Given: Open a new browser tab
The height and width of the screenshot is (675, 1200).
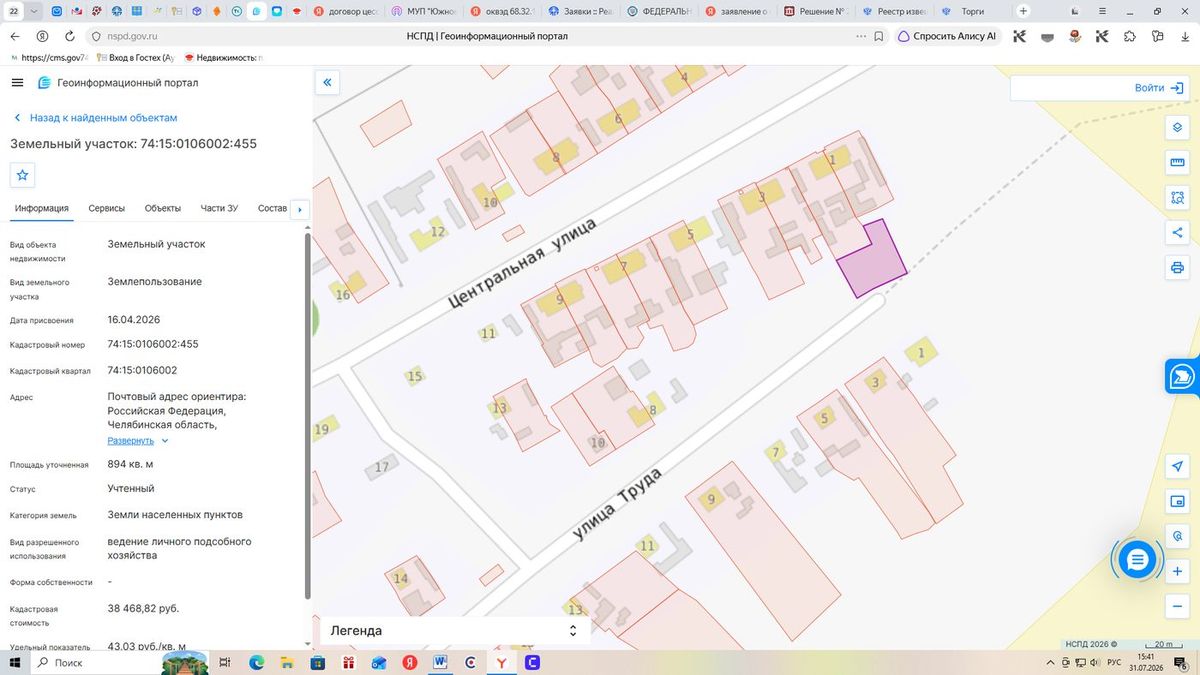Looking at the screenshot, I should pyautogui.click(x=1023, y=11).
